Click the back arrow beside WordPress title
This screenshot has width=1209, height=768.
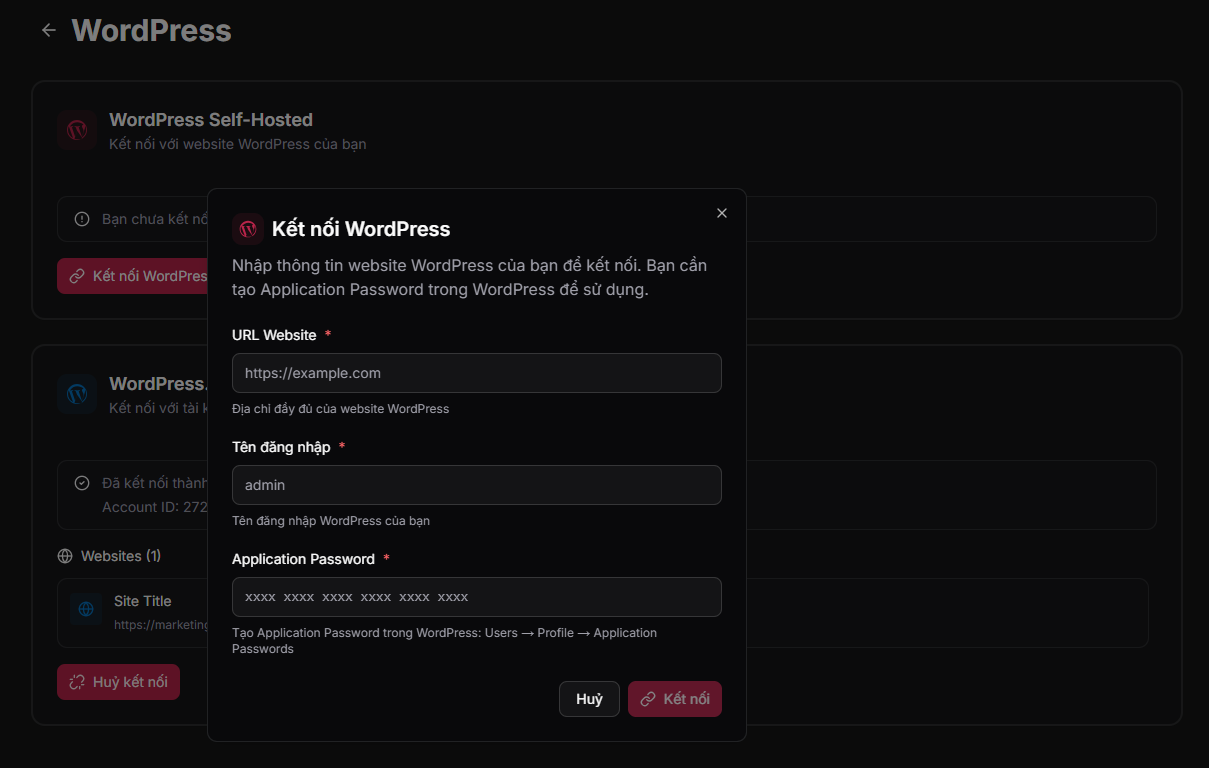[x=48, y=31]
